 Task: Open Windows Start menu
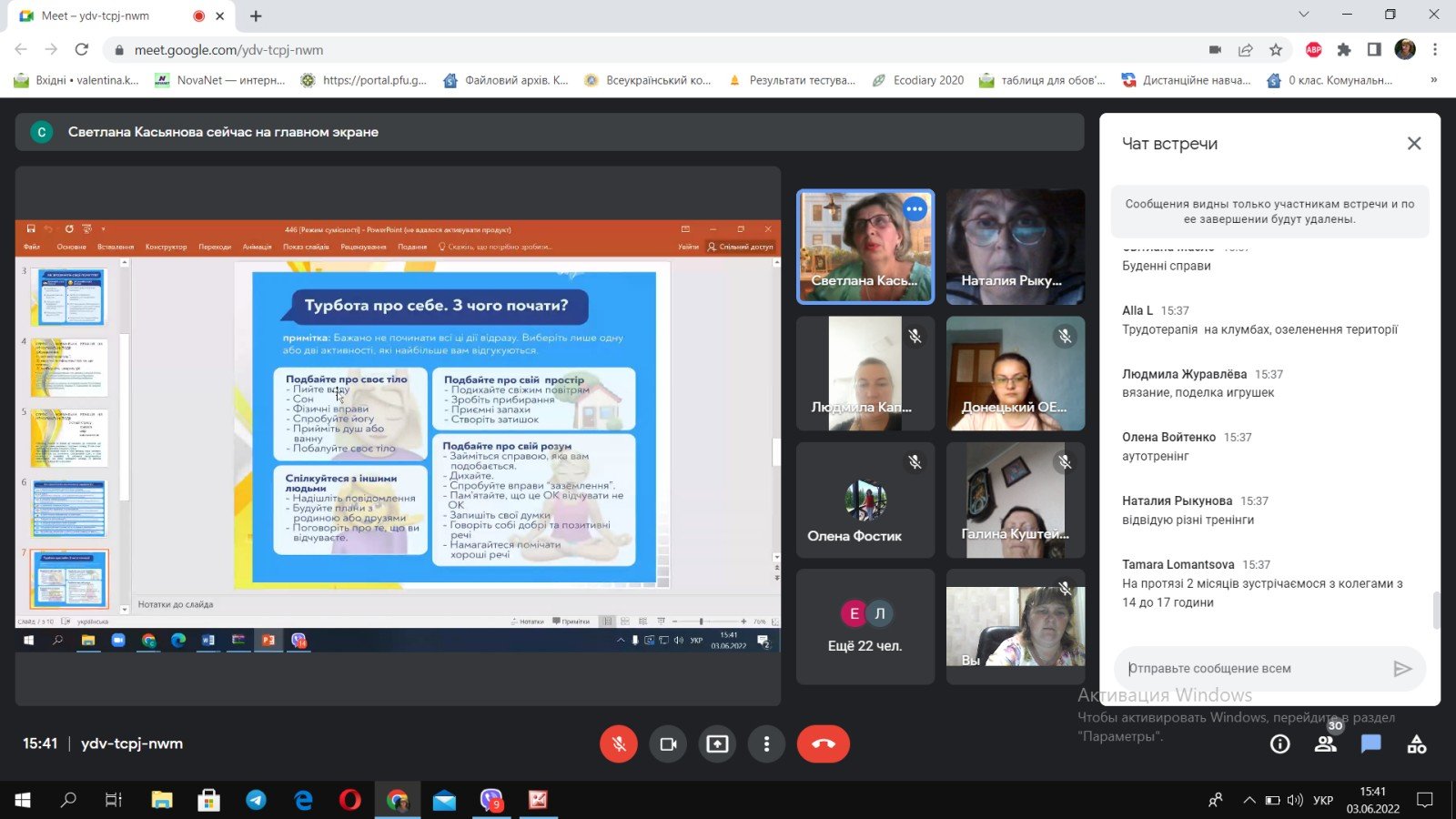[x=23, y=800]
